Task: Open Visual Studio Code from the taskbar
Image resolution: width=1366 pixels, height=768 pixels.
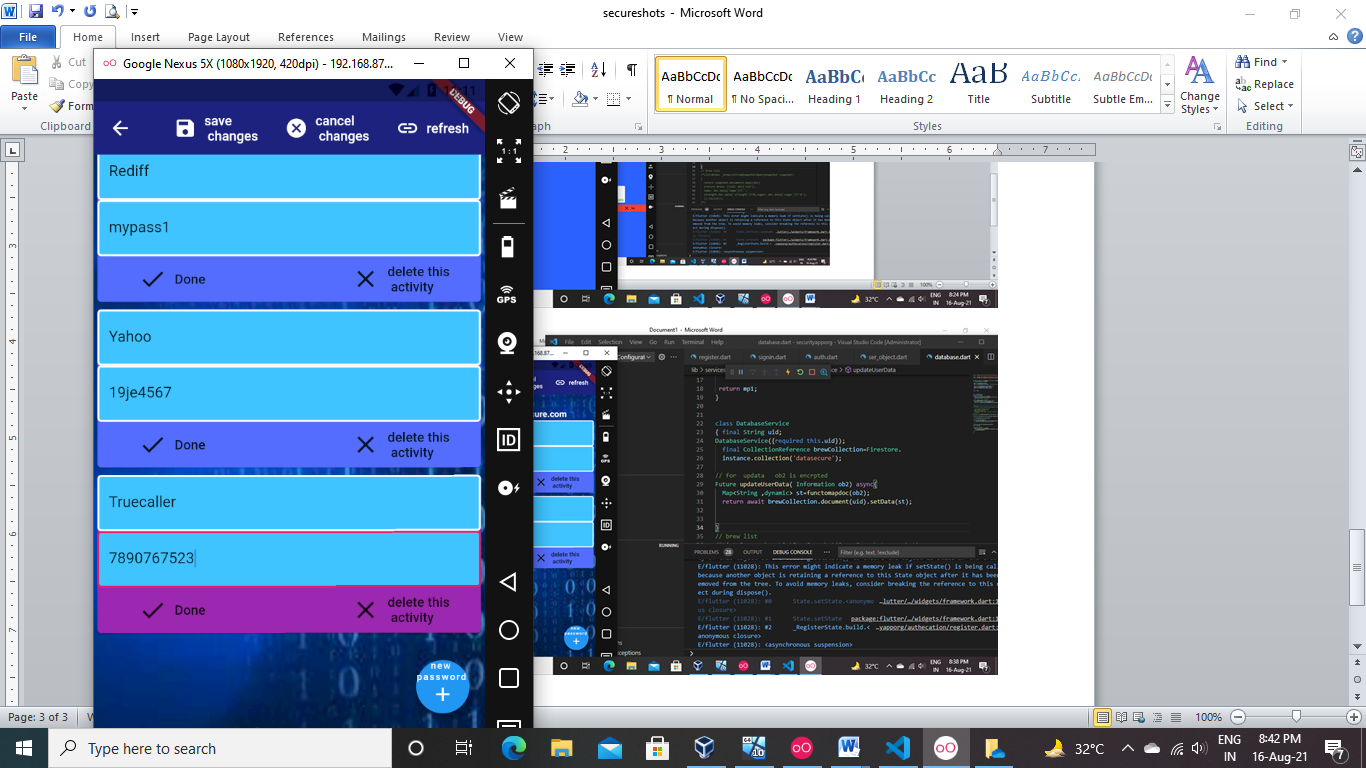Action: point(897,748)
